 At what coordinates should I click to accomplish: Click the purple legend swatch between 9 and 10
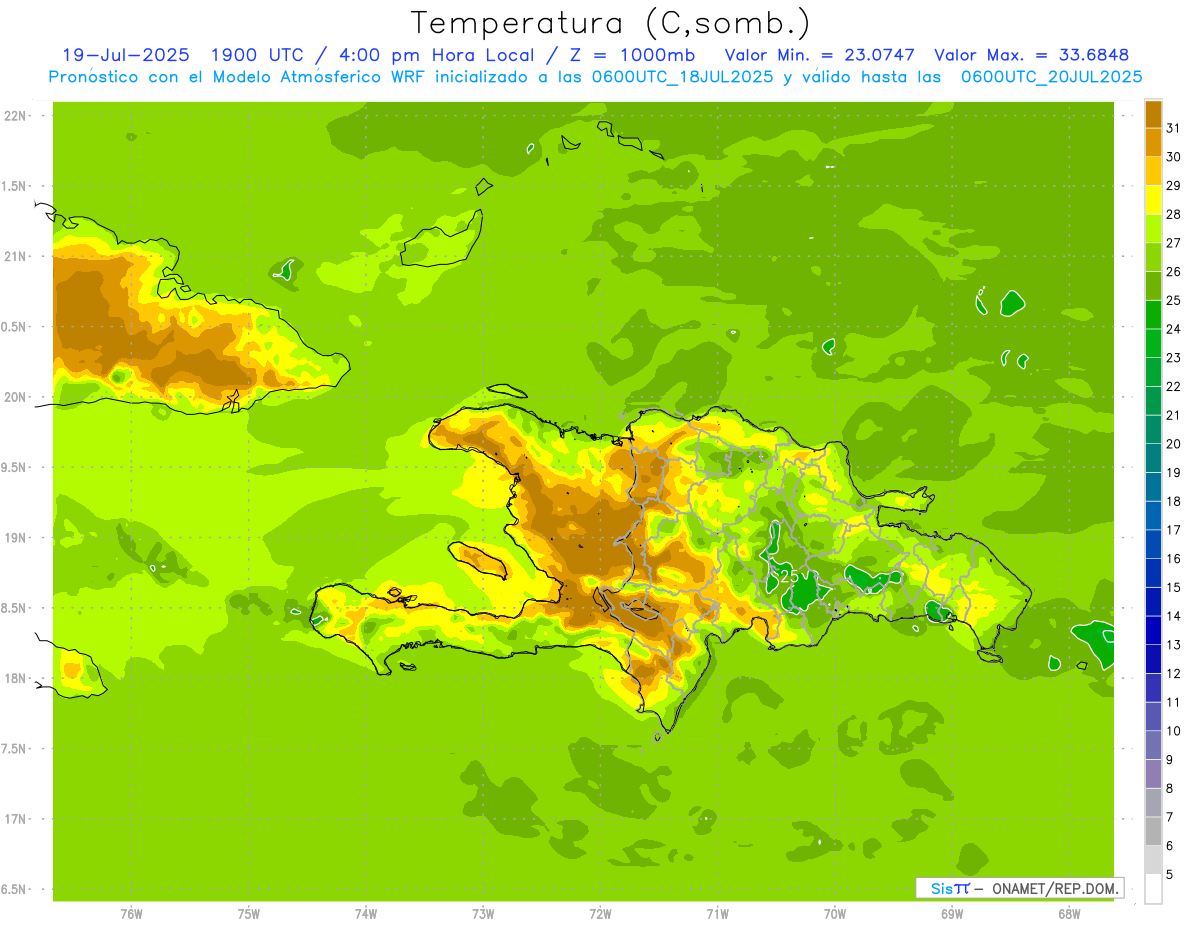[1153, 745]
